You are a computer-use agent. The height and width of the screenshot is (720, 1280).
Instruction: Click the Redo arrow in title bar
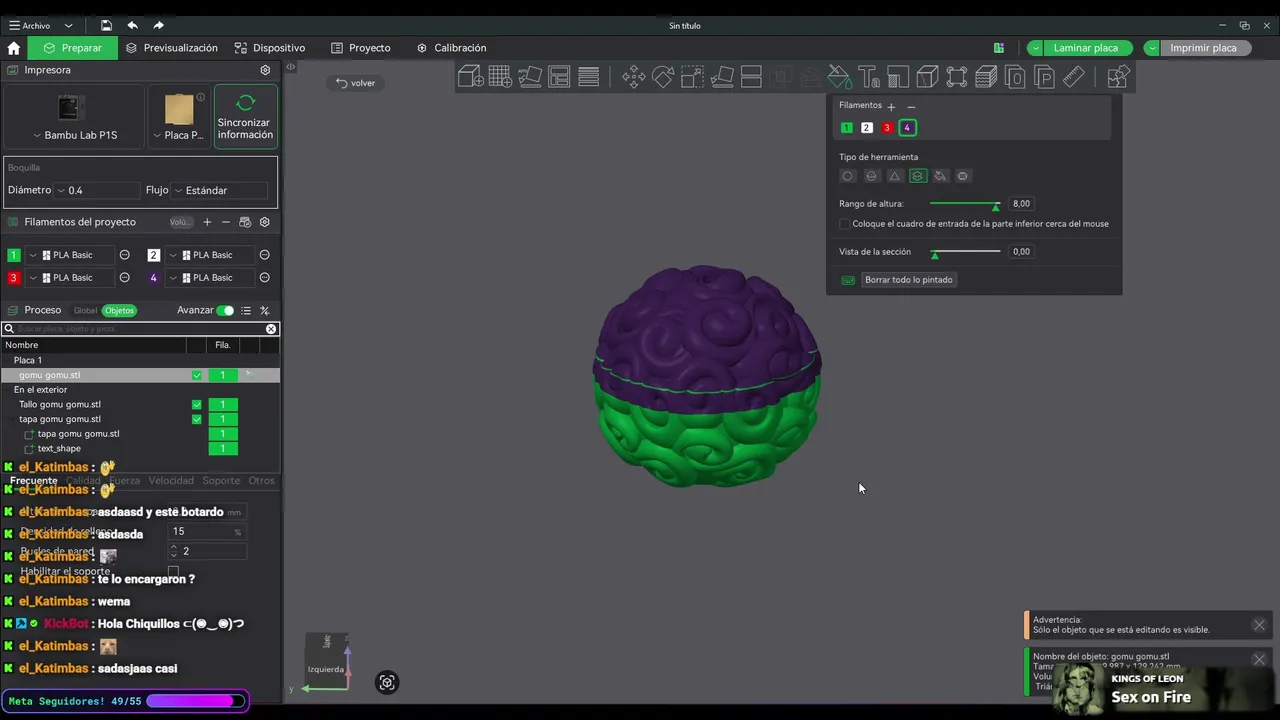click(158, 25)
